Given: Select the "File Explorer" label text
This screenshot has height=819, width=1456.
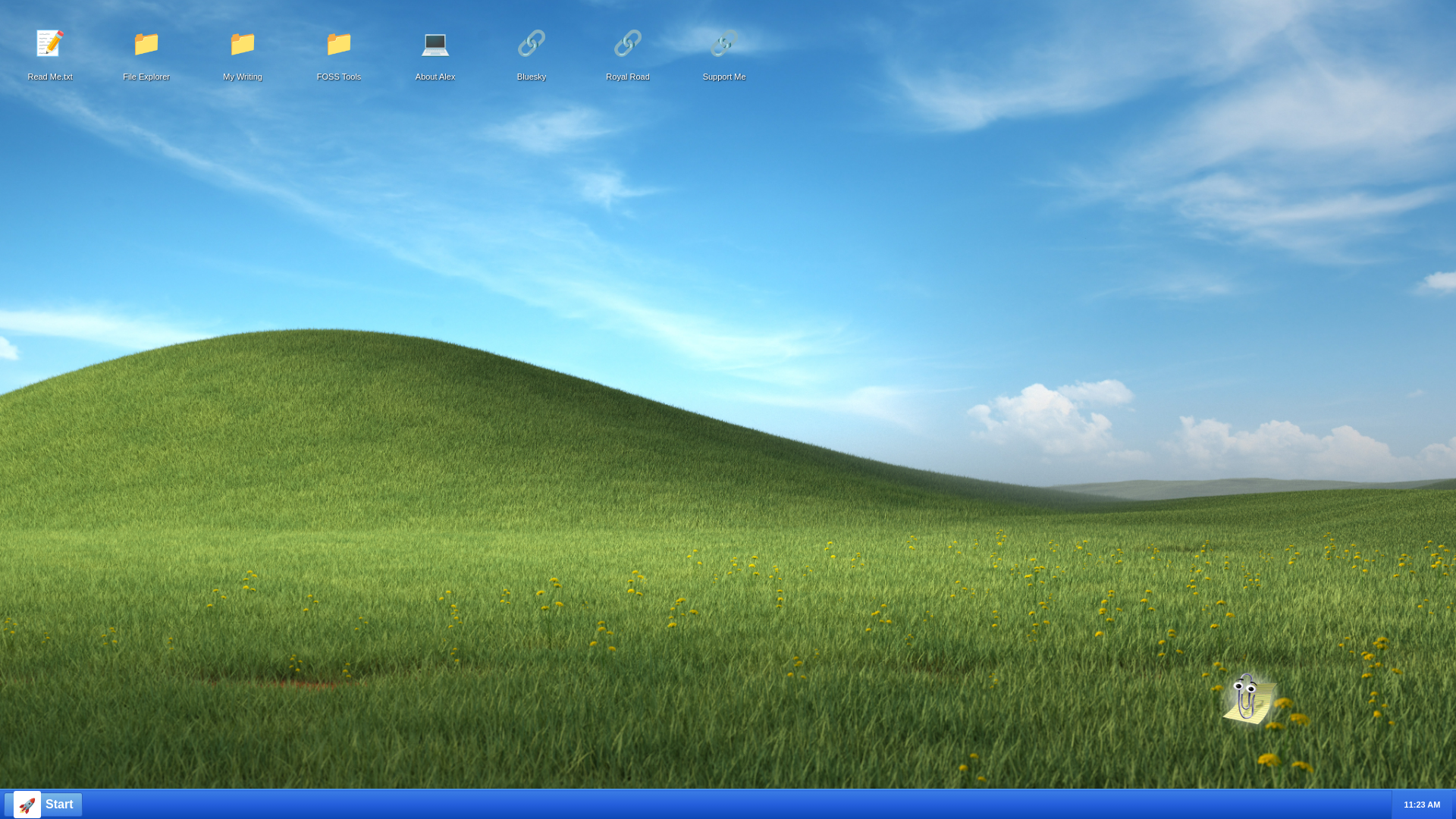Looking at the screenshot, I should click(x=146, y=77).
